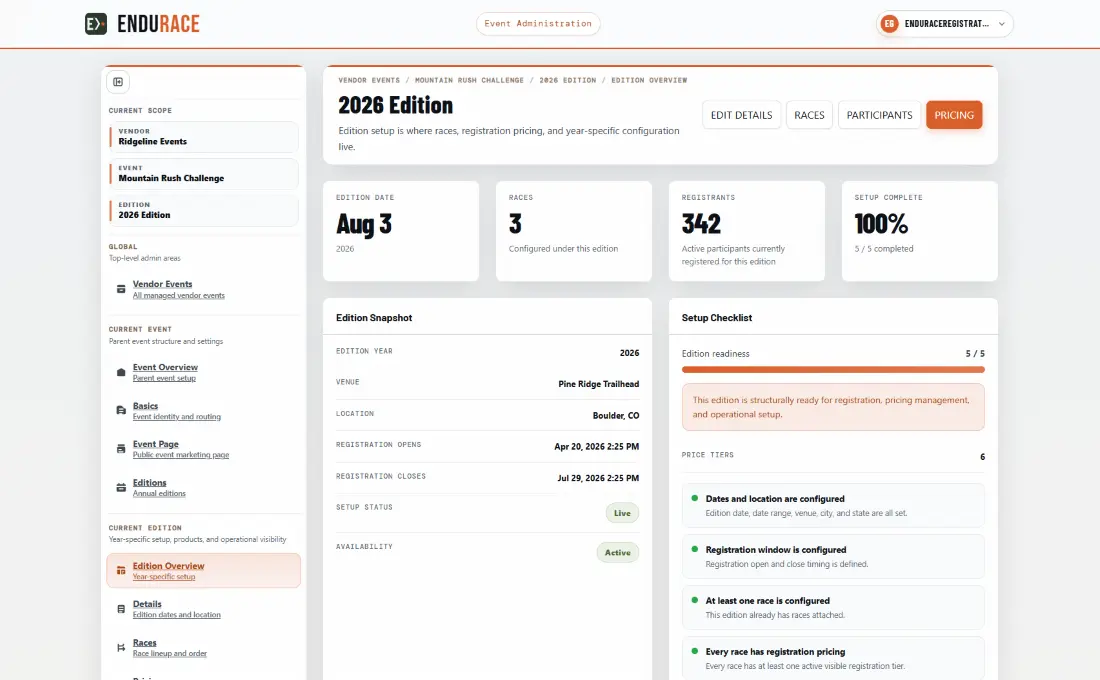Click the Endurace logo icon
The image size is (1100, 680).
[96, 24]
